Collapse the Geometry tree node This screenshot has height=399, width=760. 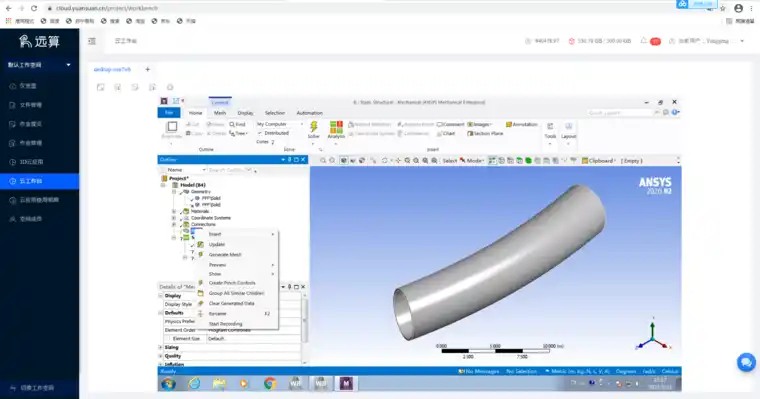[174, 192]
